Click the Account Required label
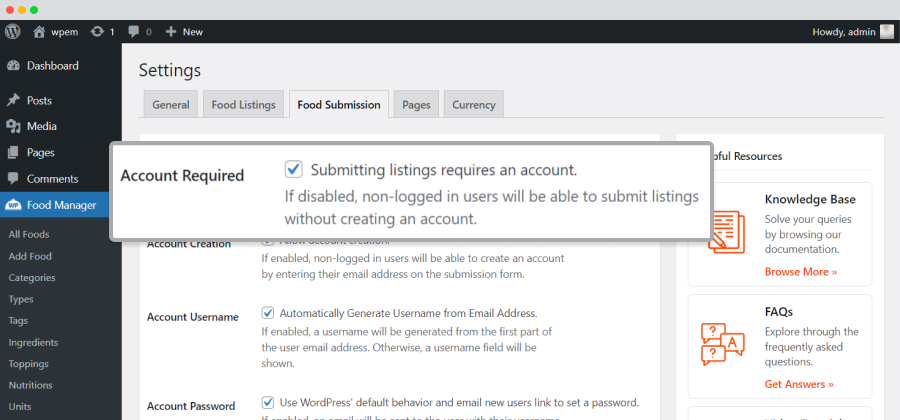The width and height of the screenshot is (900, 420). click(x=182, y=176)
